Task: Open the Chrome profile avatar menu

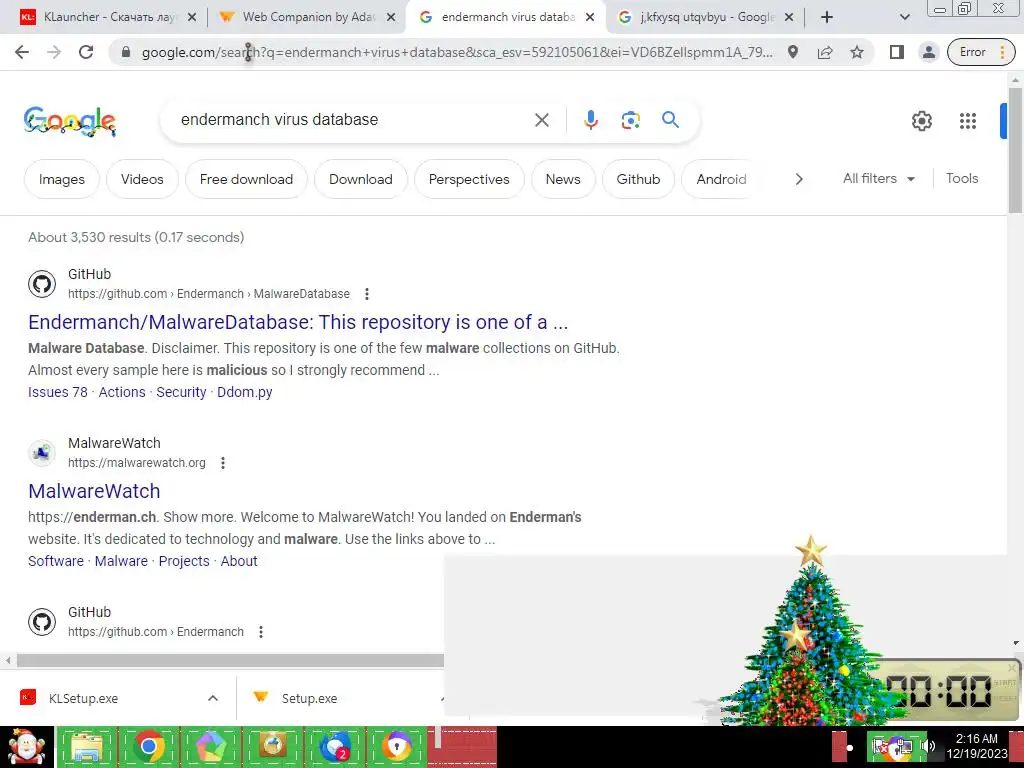Action: [x=929, y=52]
